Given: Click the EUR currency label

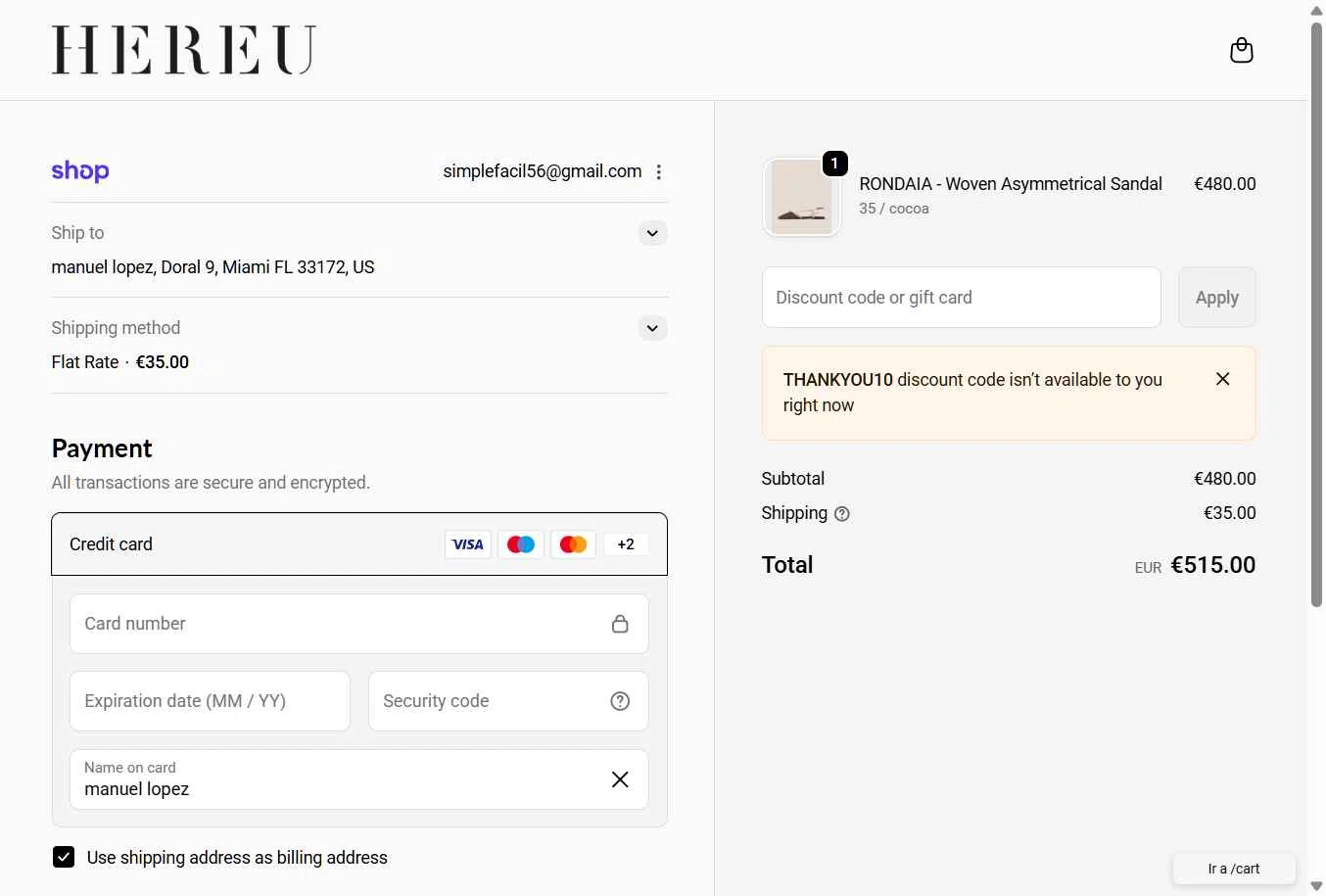Looking at the screenshot, I should pos(1148,568).
